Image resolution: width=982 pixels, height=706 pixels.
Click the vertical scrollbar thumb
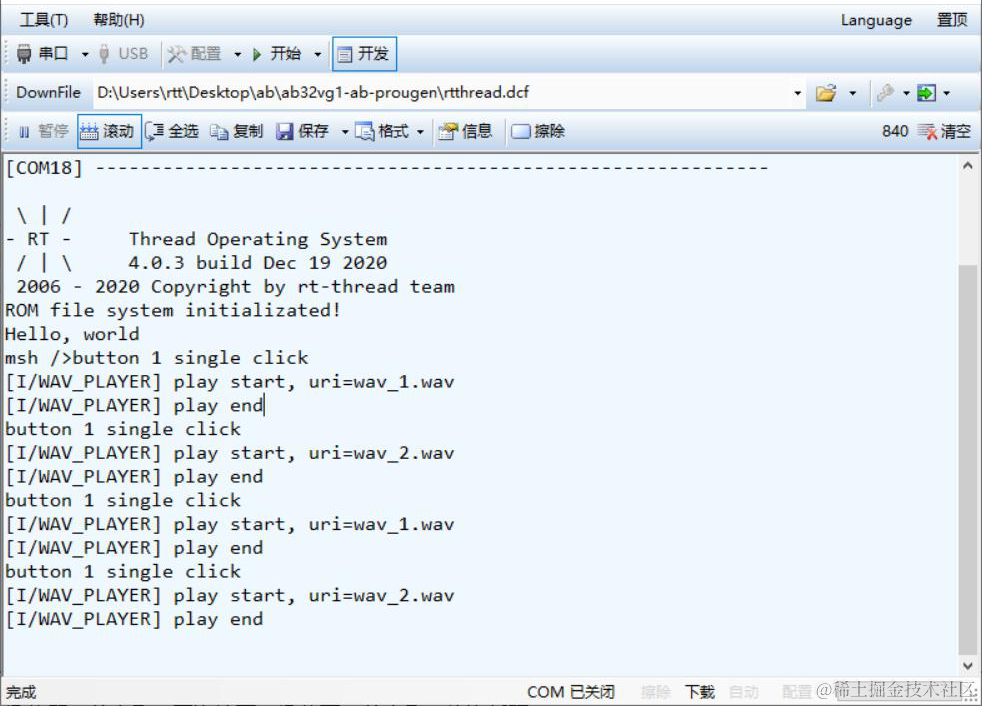tap(968, 459)
